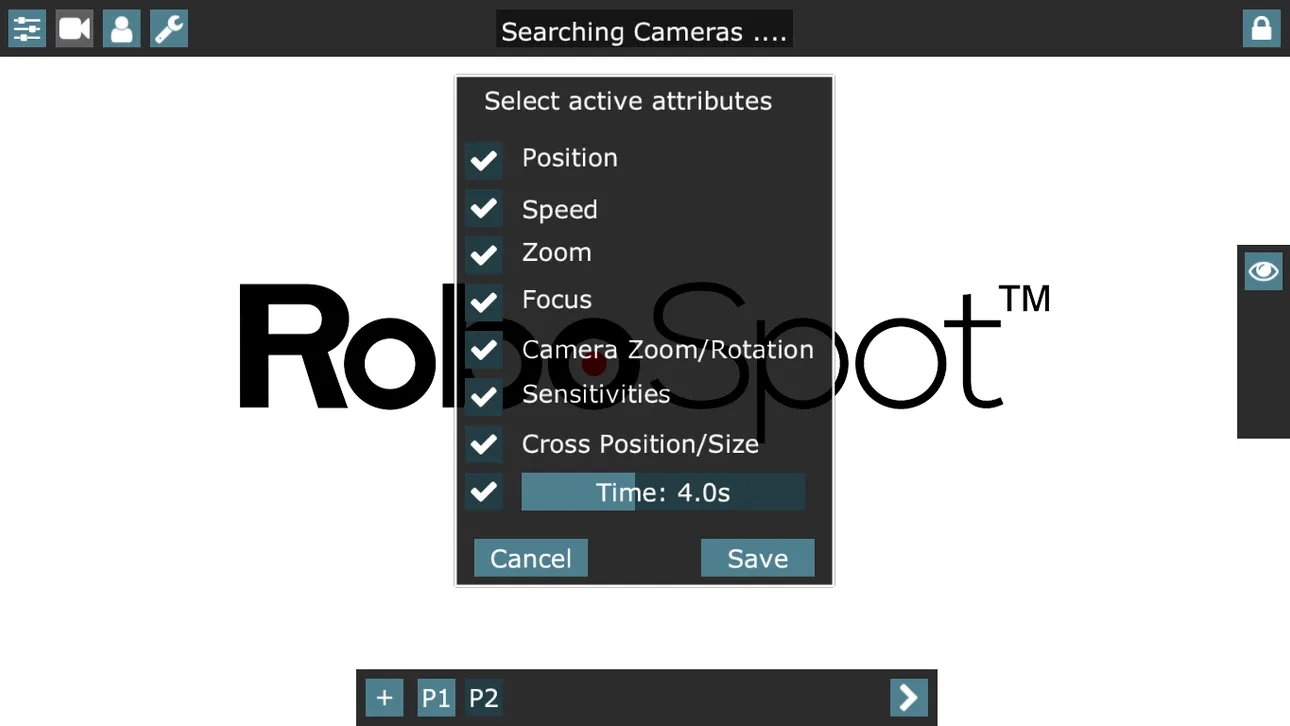Toggle the Zoom attribute checkbox
This screenshot has width=1290, height=726.
(x=483, y=255)
